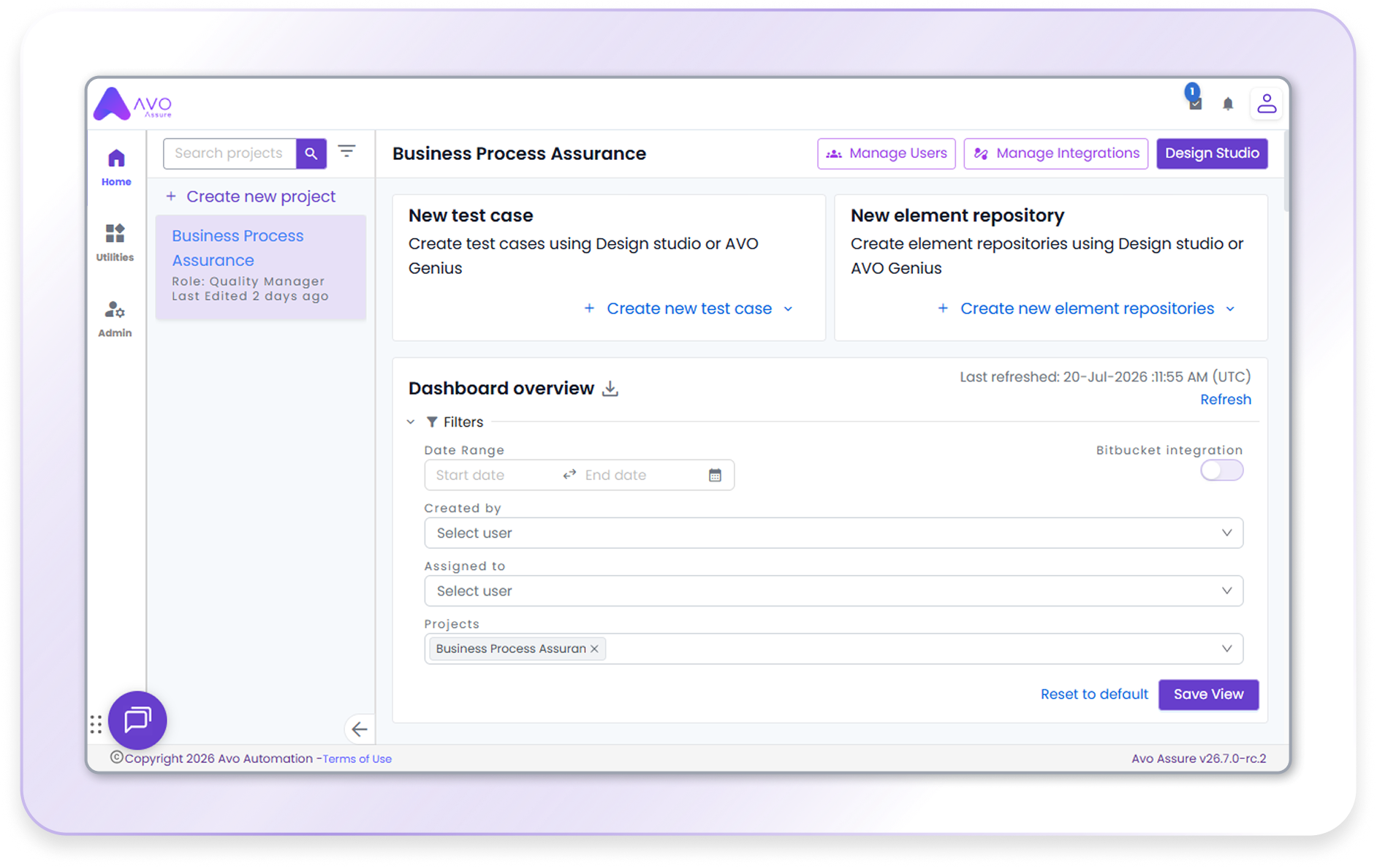Open the Home sidebar section

tap(116, 167)
